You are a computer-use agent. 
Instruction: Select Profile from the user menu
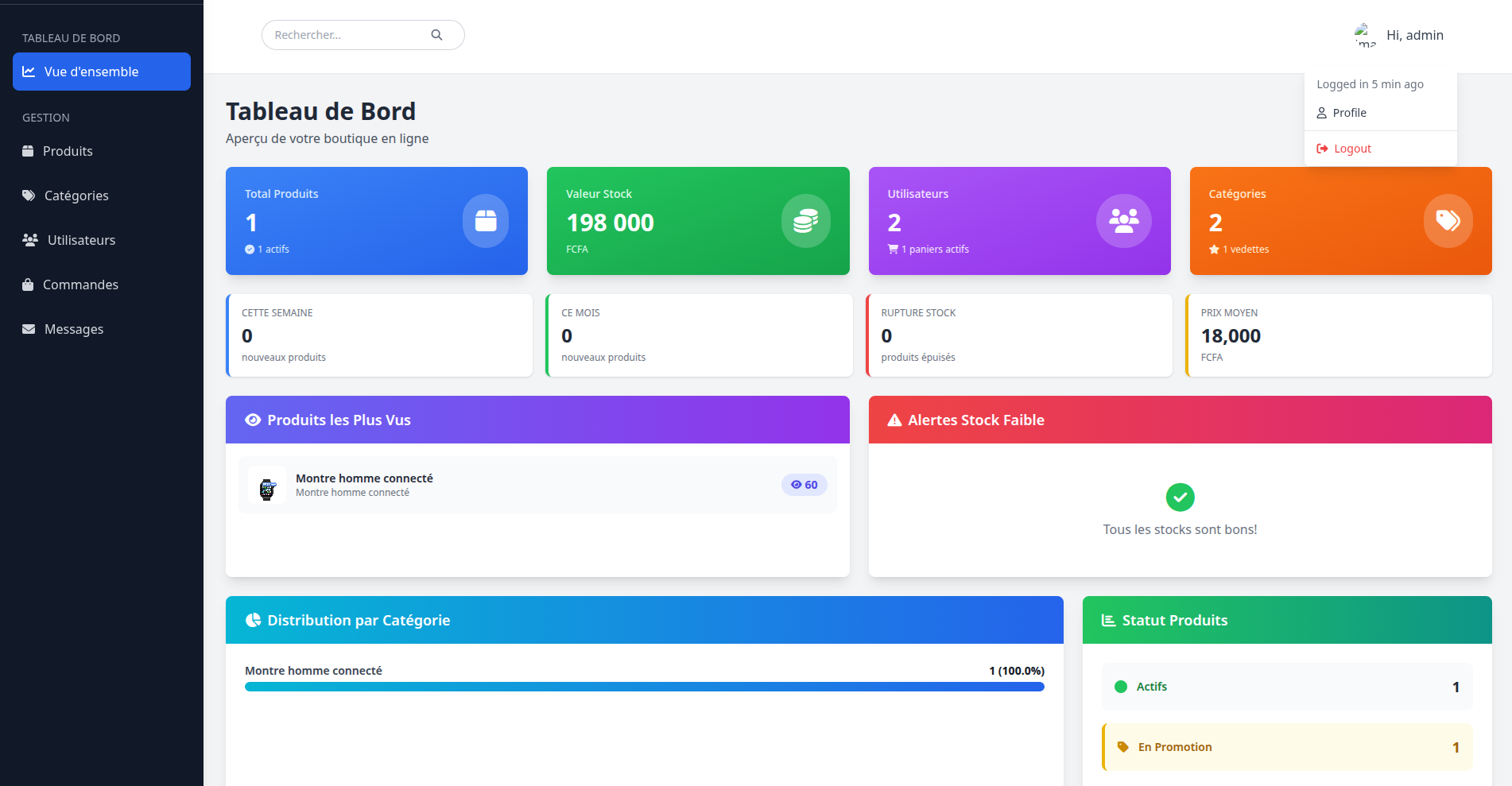tap(1349, 113)
